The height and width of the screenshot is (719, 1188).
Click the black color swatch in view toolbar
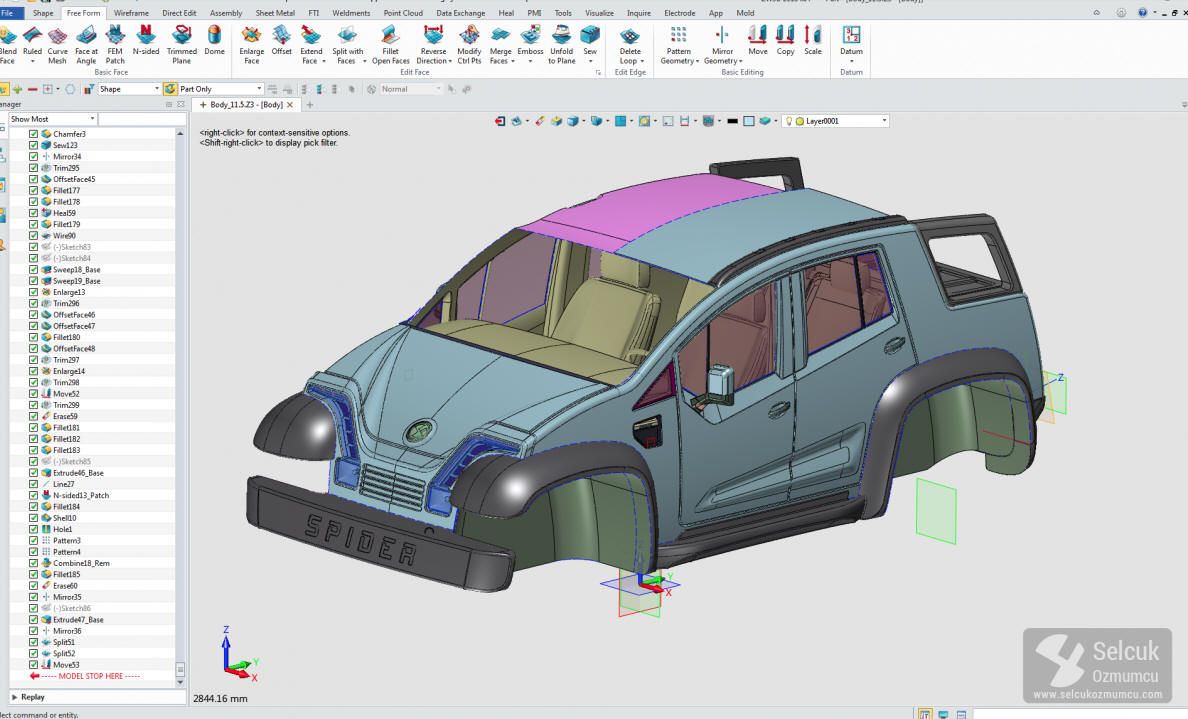click(732, 121)
